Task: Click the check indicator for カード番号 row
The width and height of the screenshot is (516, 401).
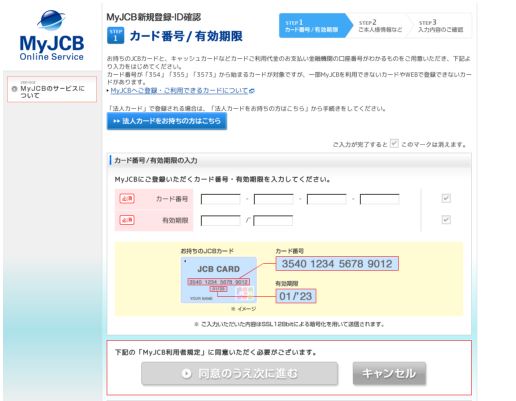Action: coord(446,198)
